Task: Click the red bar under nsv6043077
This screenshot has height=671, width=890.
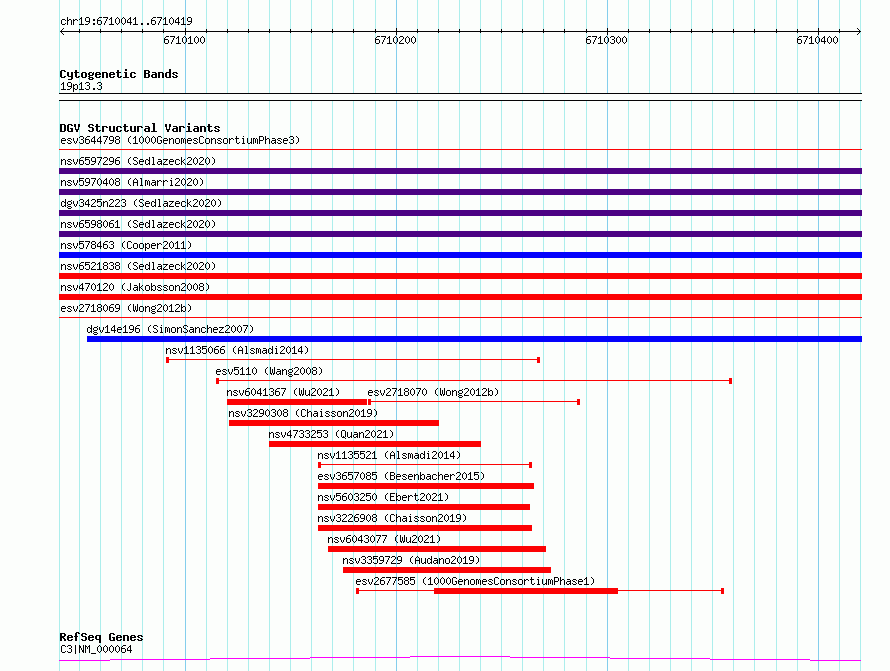Action: 436,549
